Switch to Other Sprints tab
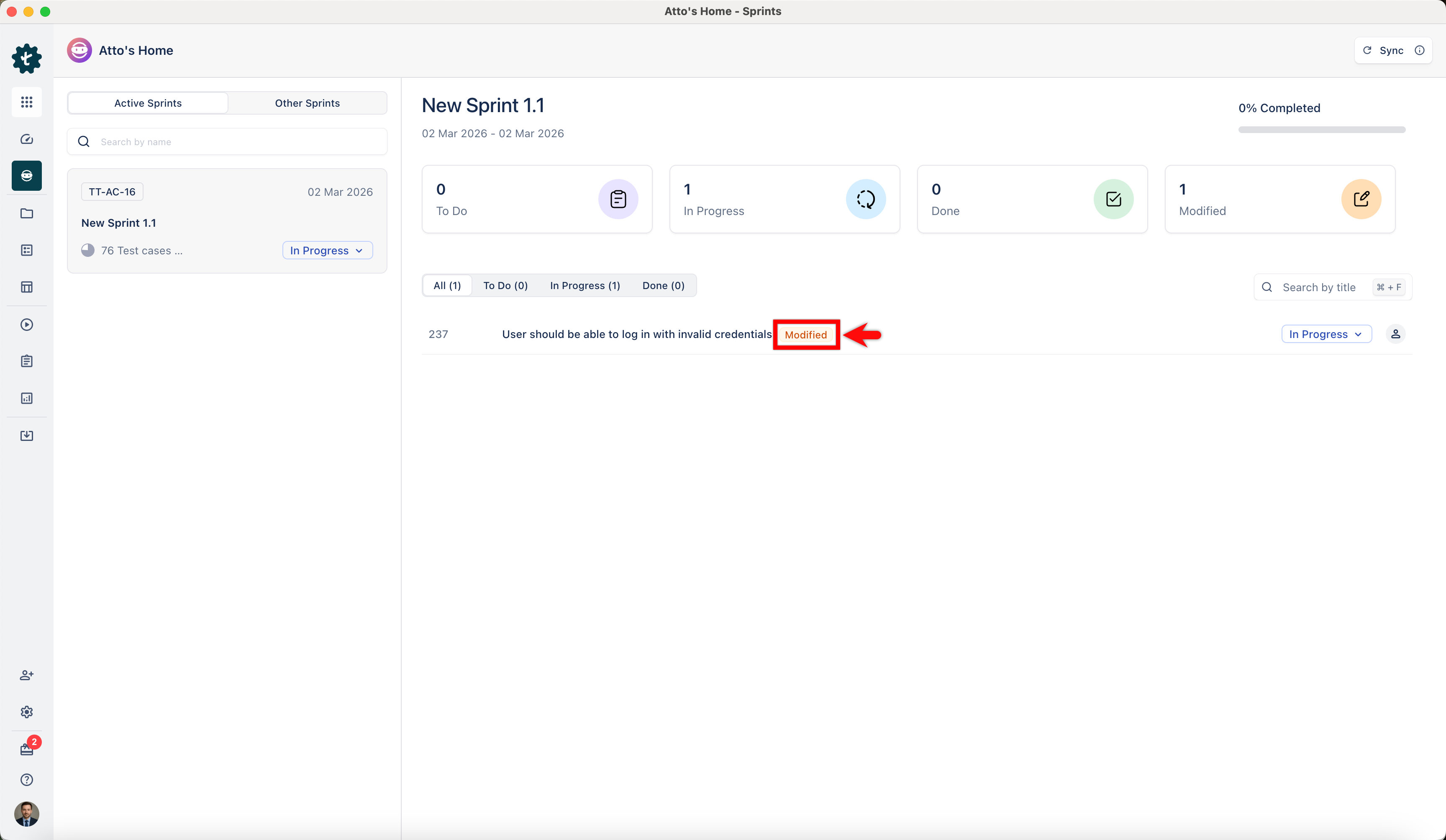Image resolution: width=1446 pixels, height=840 pixels. [x=307, y=103]
